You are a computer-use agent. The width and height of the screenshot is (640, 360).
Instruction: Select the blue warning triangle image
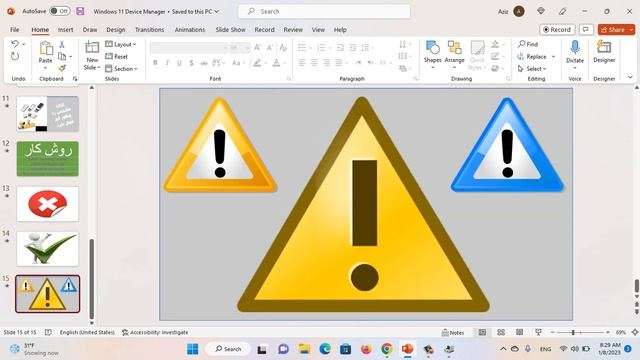(507, 145)
